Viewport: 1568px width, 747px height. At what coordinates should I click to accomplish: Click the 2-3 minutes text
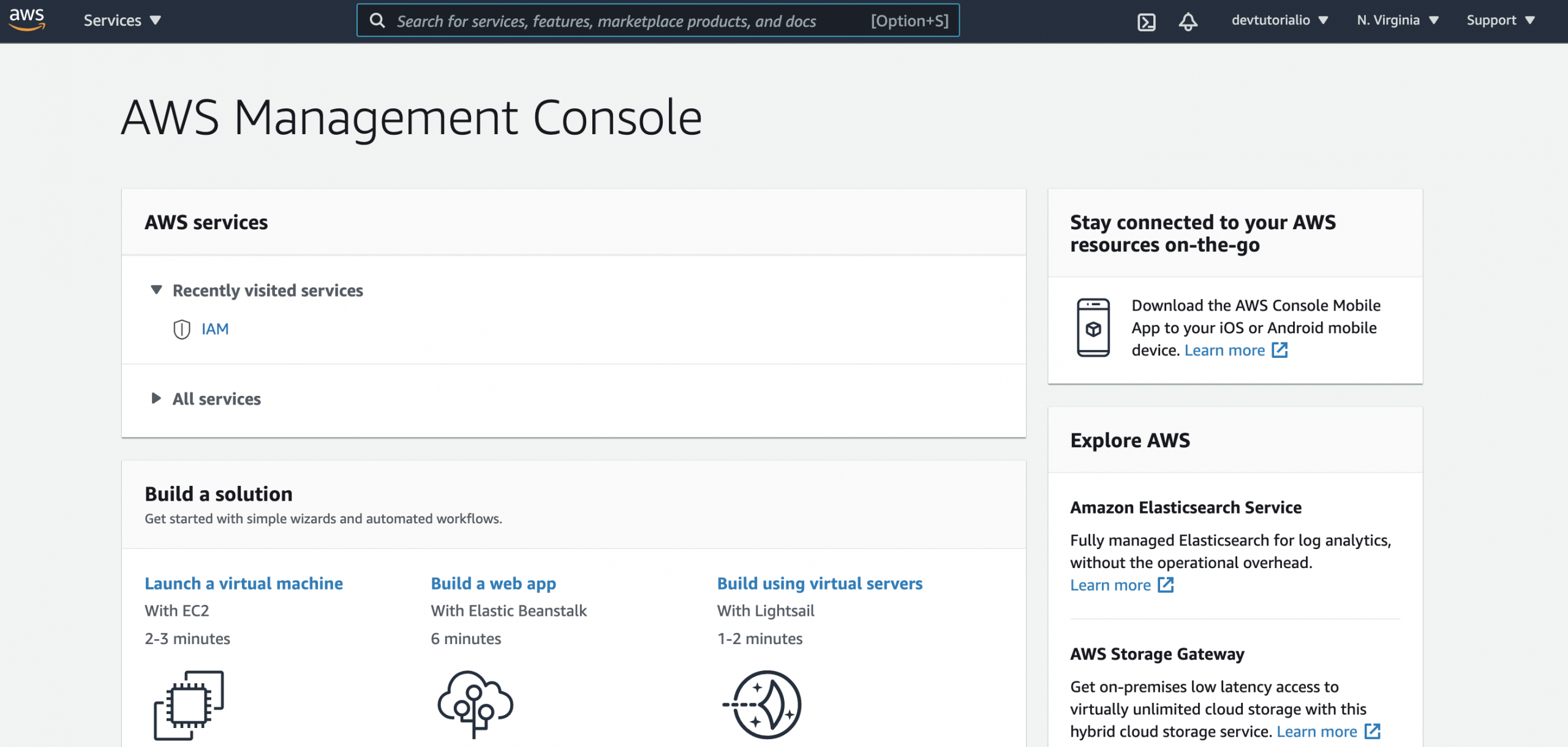click(187, 639)
